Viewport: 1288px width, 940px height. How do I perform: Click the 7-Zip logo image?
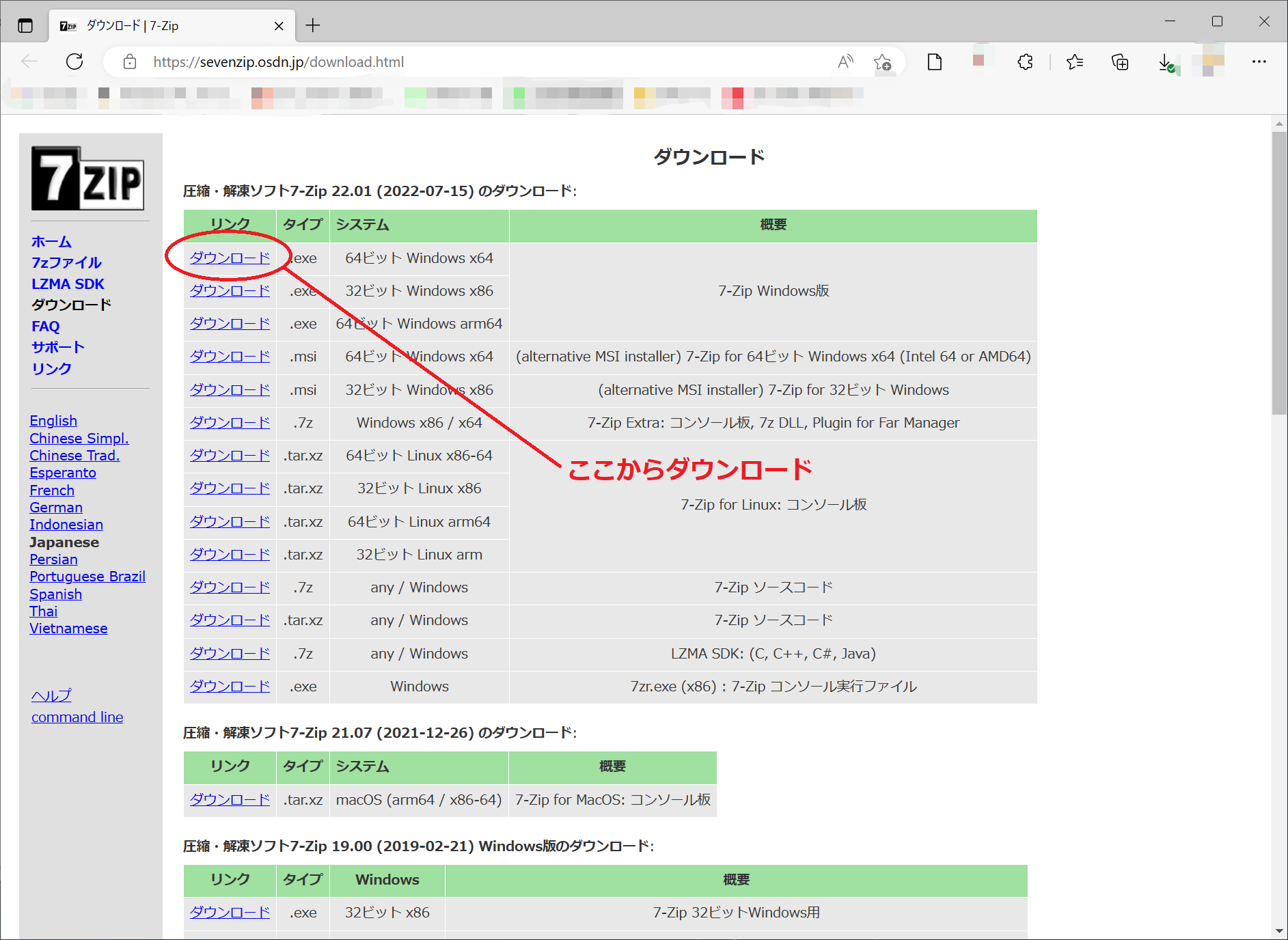click(x=87, y=178)
